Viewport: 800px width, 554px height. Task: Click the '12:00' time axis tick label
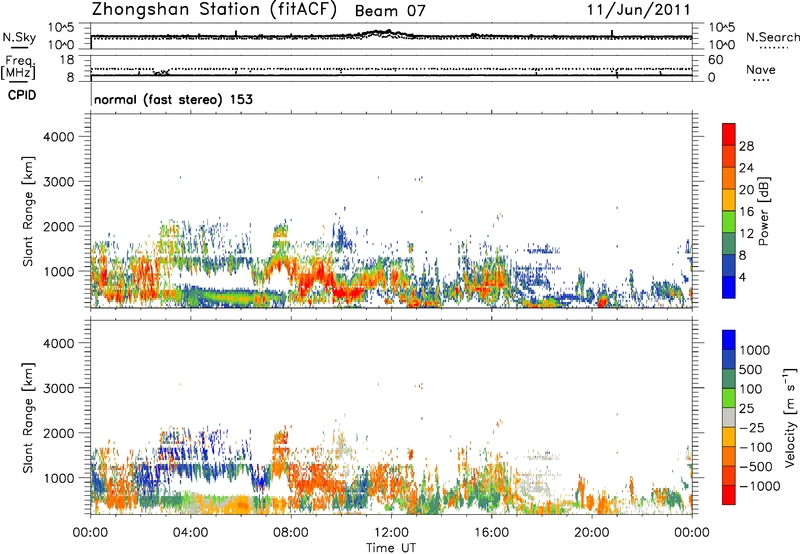[391, 533]
